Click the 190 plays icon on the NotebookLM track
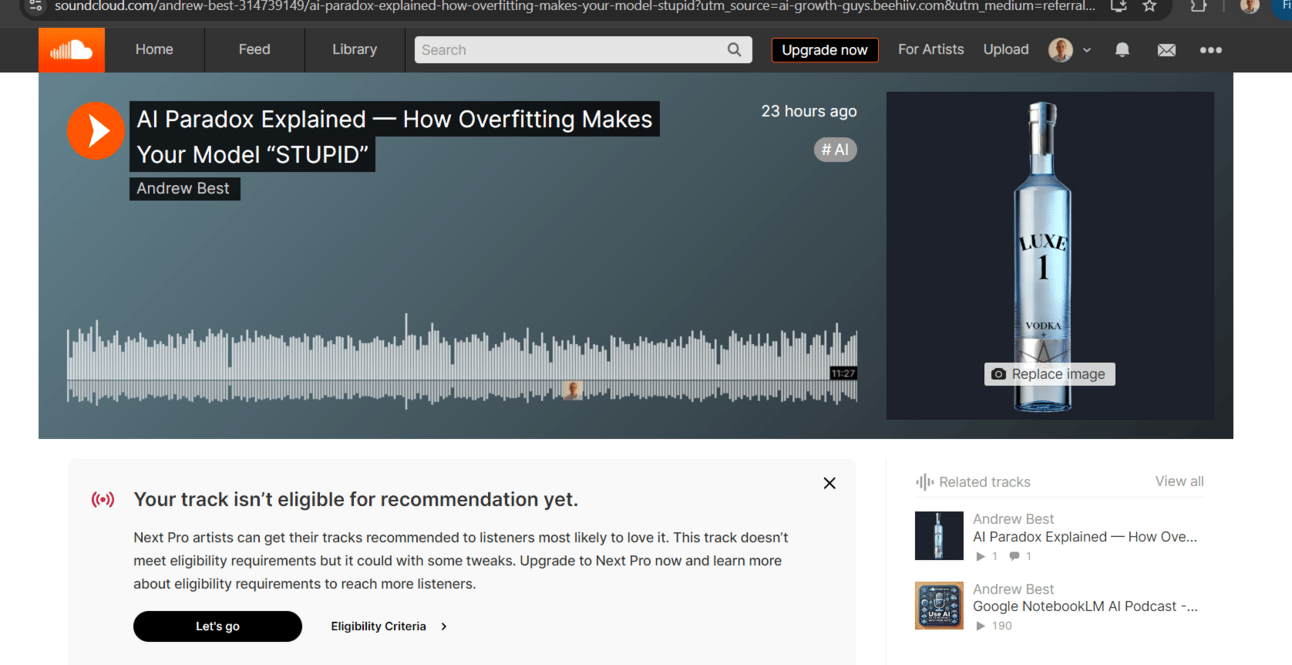This screenshot has height=665, width=1292. tap(980, 626)
